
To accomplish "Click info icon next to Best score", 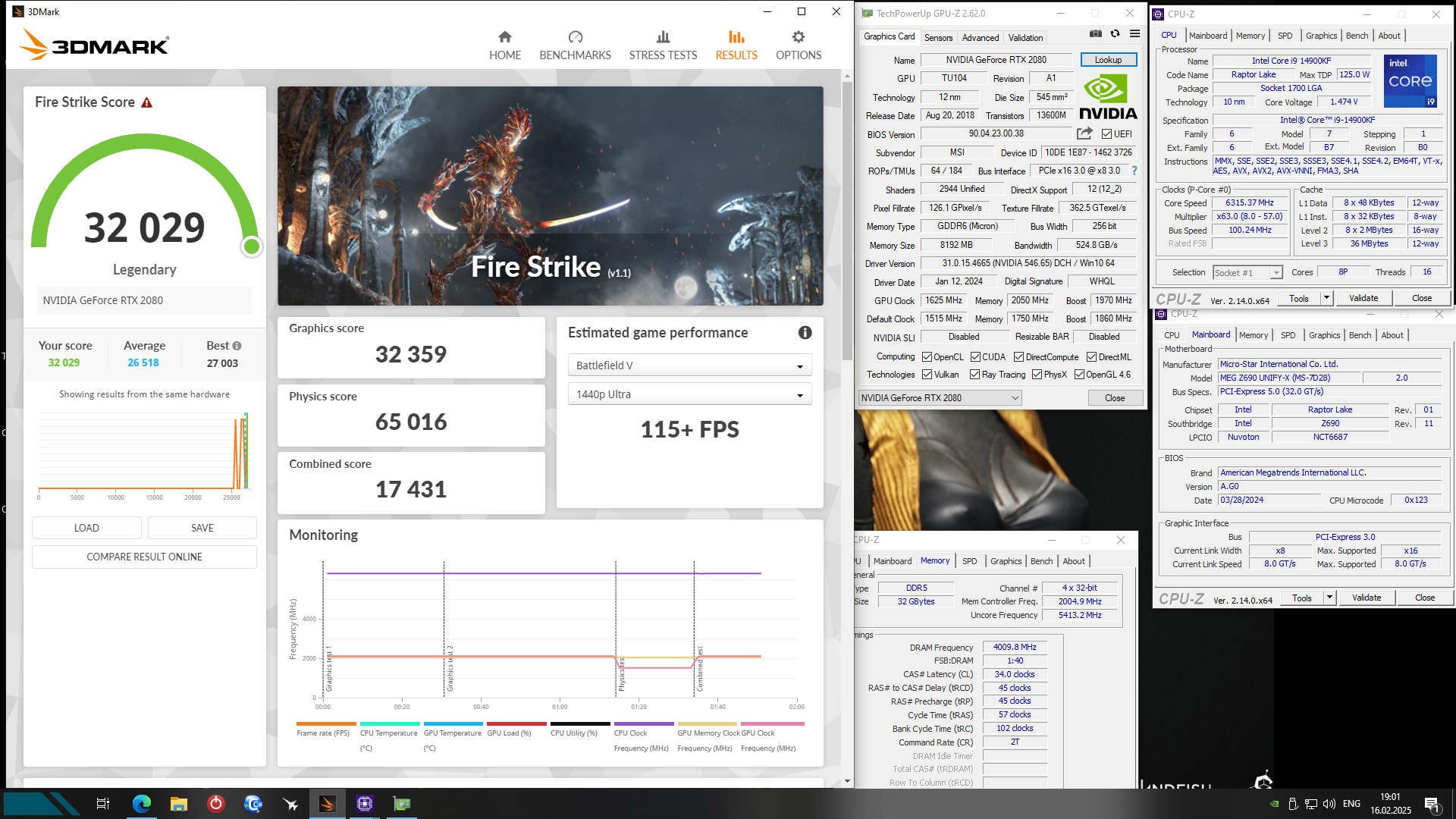I will point(237,346).
